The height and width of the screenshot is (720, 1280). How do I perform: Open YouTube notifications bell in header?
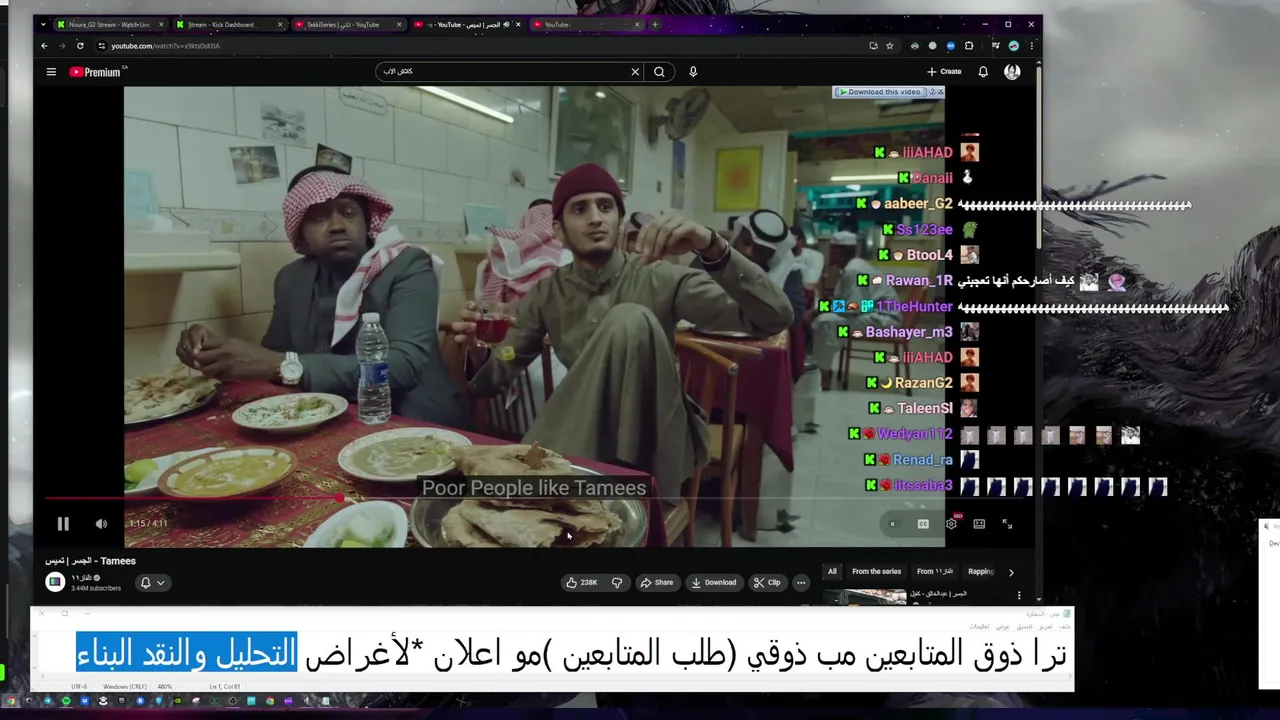pos(983,72)
